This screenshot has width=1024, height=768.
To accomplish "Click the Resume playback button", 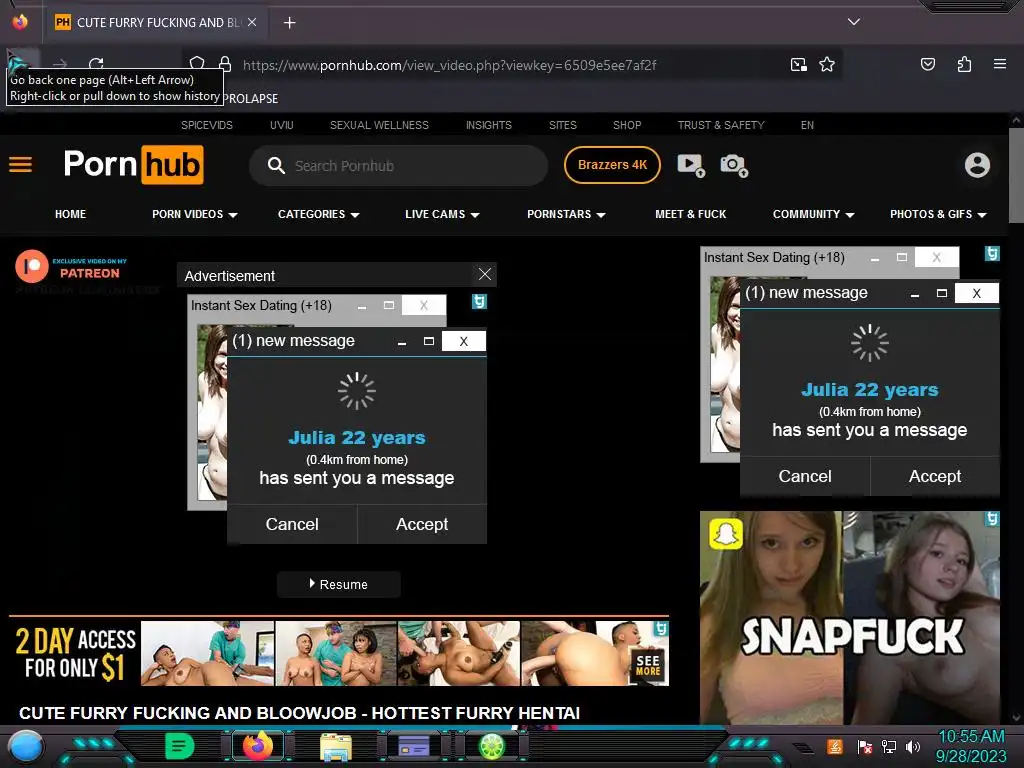I will pos(338,584).
